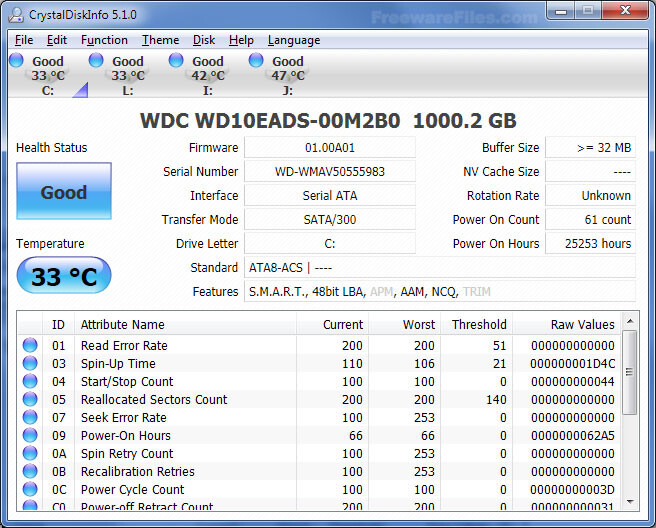Click the Current column header
This screenshot has width=656, height=528.
(333, 325)
